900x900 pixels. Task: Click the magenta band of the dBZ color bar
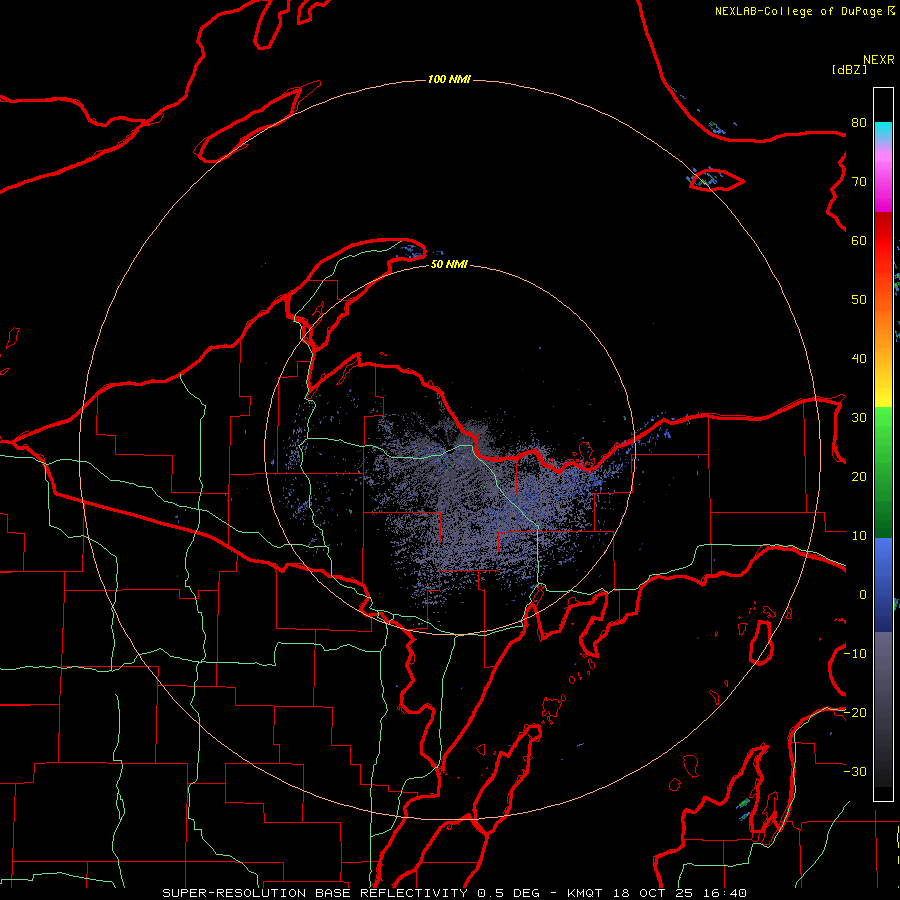pos(883,184)
